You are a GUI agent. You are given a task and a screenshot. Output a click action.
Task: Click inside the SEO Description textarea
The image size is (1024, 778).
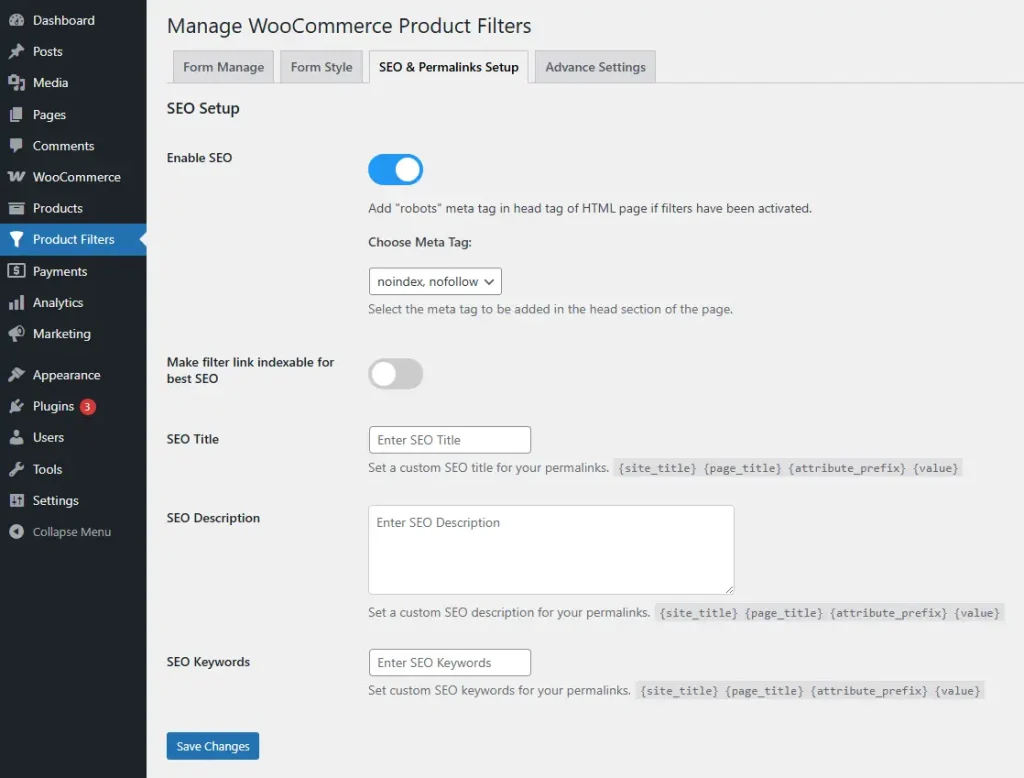(x=551, y=550)
